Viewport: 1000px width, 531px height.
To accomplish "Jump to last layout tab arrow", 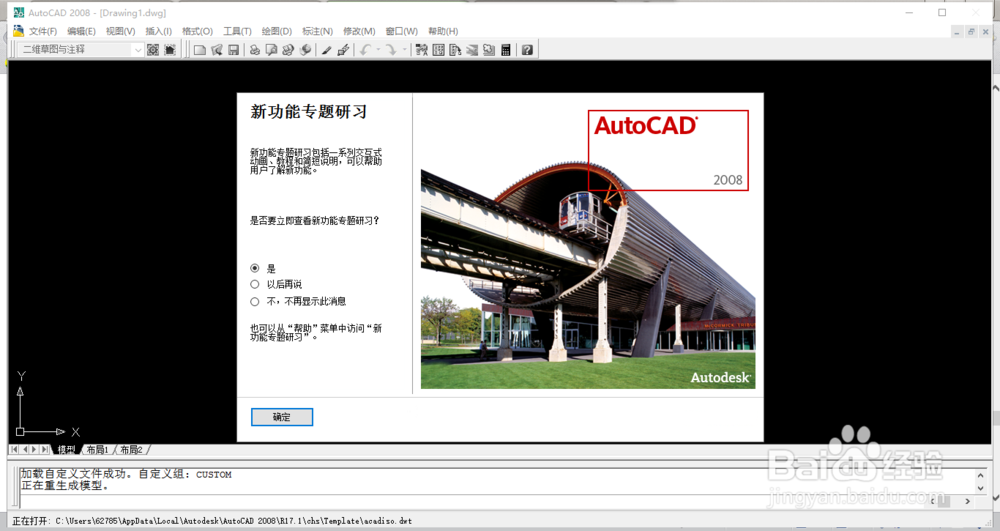I will 45,449.
